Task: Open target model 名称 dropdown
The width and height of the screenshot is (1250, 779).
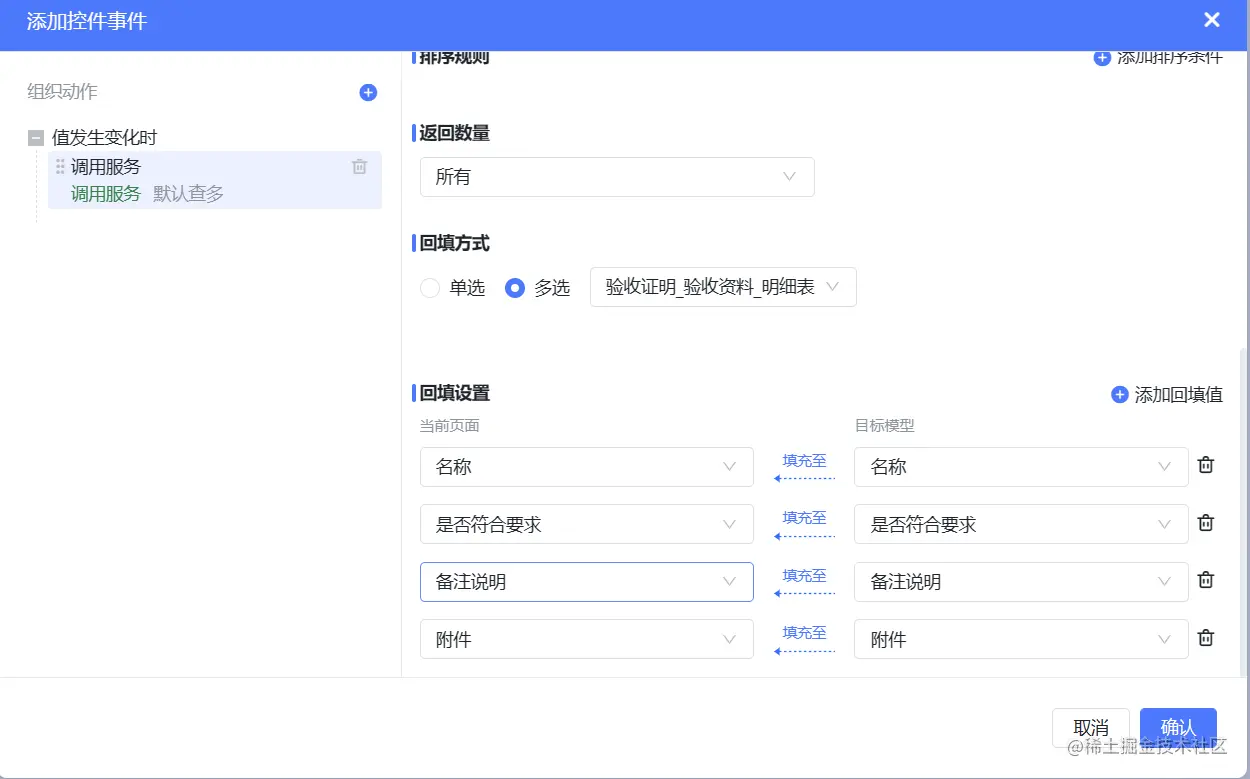Action: [x=1021, y=467]
